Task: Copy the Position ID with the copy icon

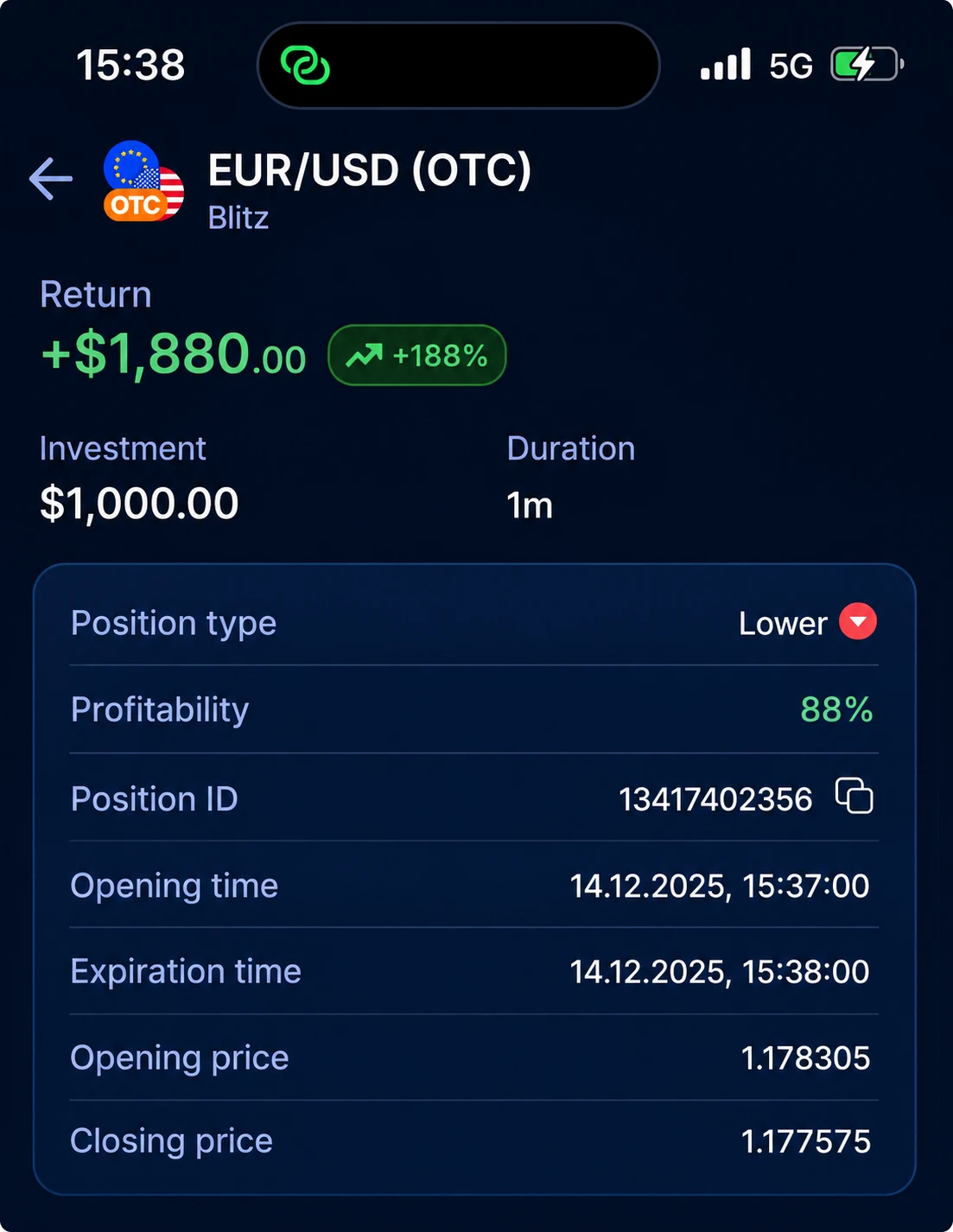Action: point(854,796)
